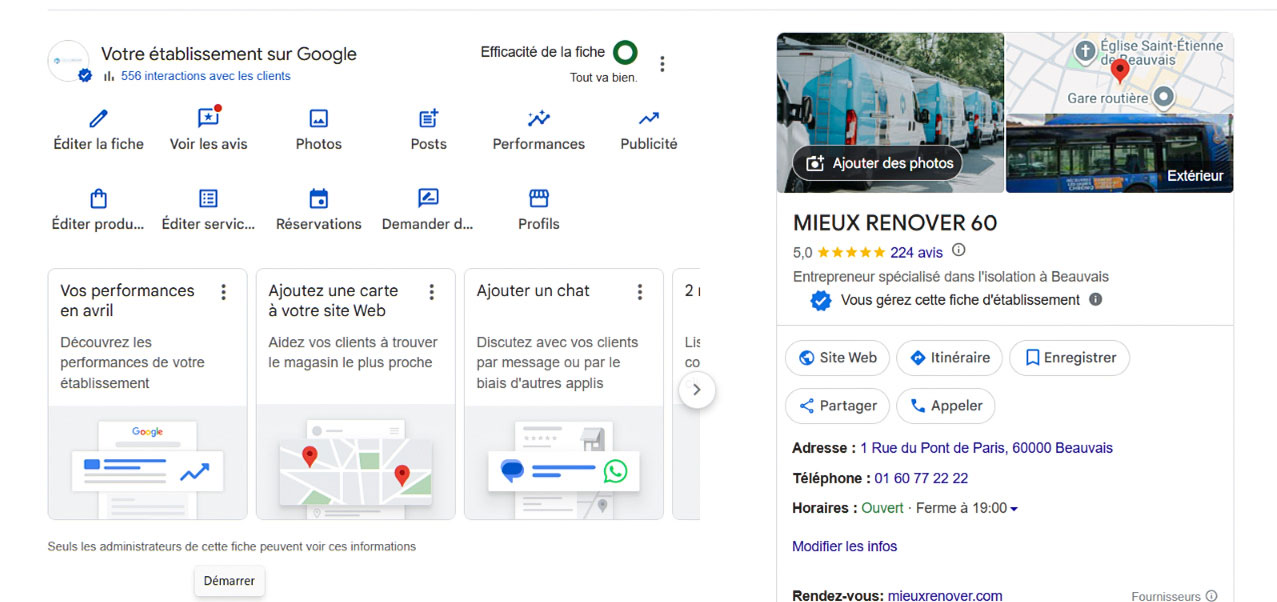Click Modifier les infos link

(x=844, y=546)
